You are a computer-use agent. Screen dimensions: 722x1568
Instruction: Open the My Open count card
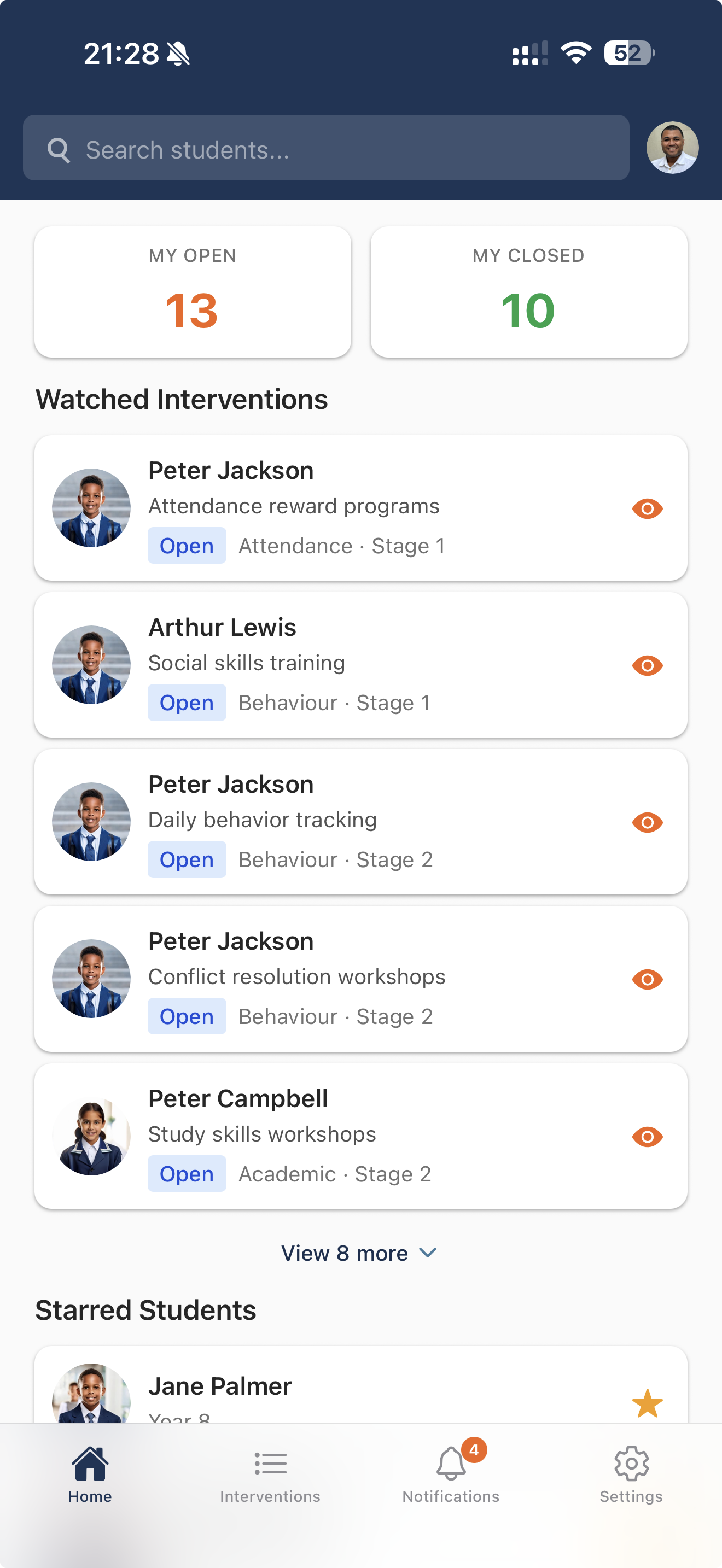tap(193, 292)
